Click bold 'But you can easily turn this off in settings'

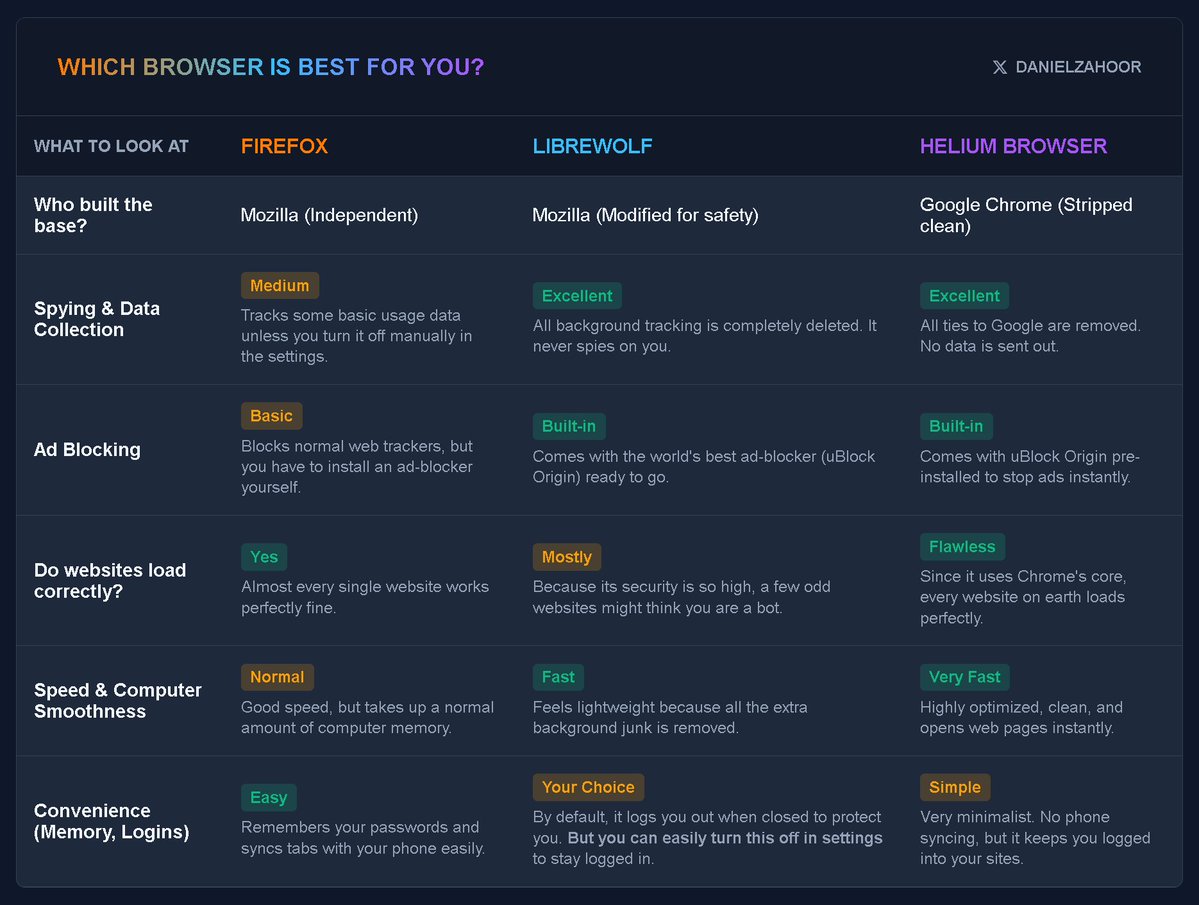[x=725, y=839]
